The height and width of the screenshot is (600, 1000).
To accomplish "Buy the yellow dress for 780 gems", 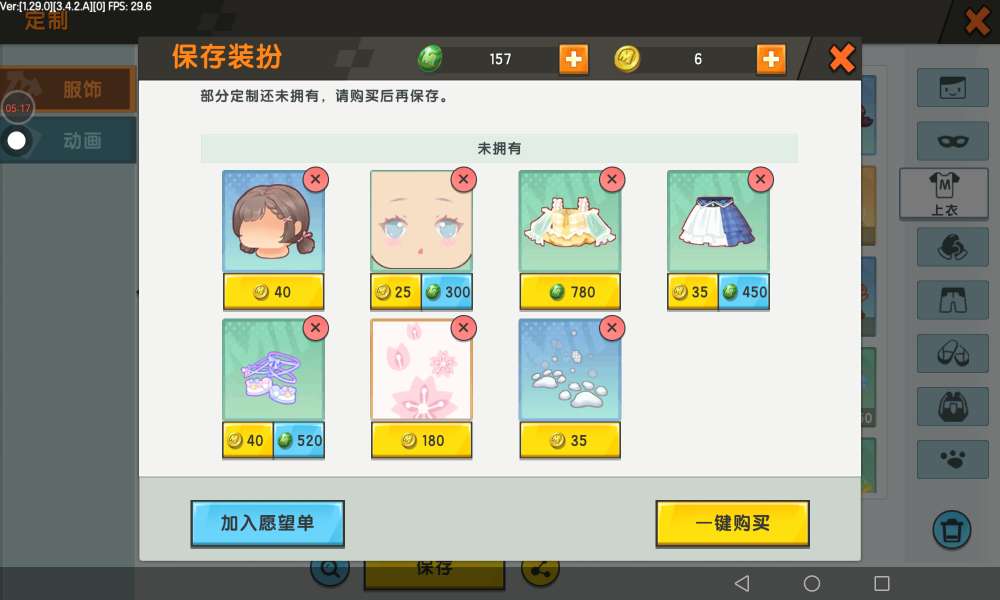I will tap(570, 292).
